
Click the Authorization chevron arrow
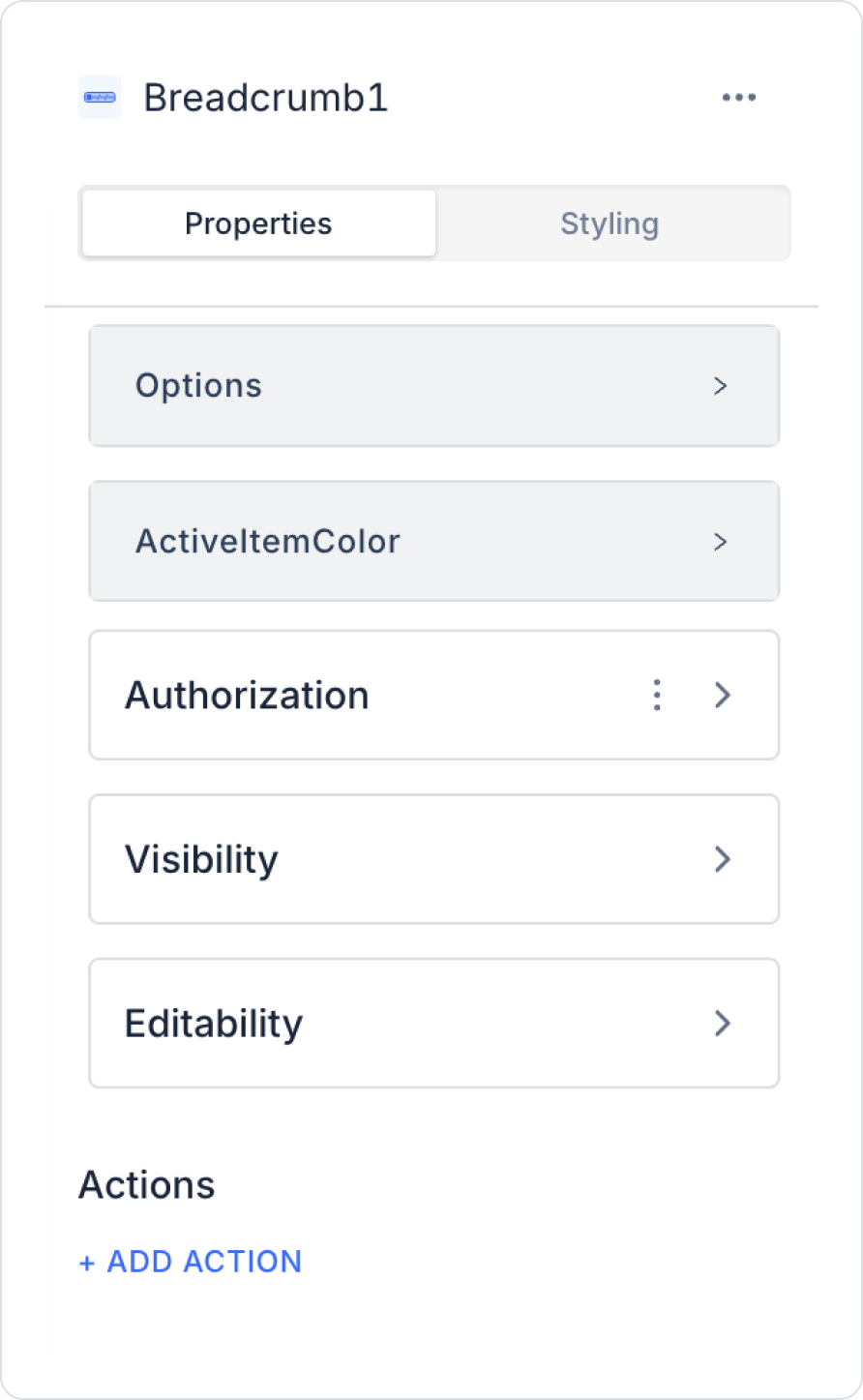[722, 695]
